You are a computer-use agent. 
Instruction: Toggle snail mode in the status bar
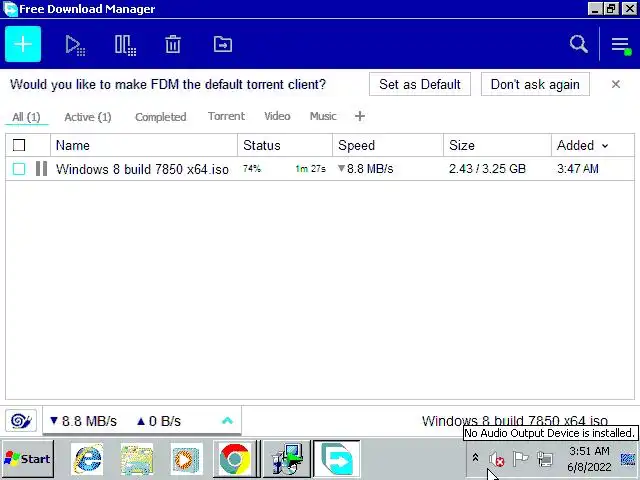21,420
